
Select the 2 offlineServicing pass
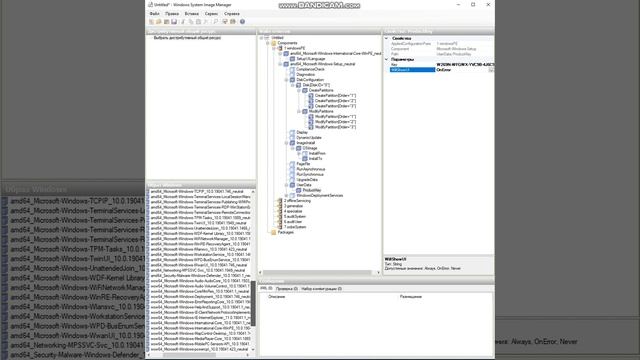(x=297, y=201)
